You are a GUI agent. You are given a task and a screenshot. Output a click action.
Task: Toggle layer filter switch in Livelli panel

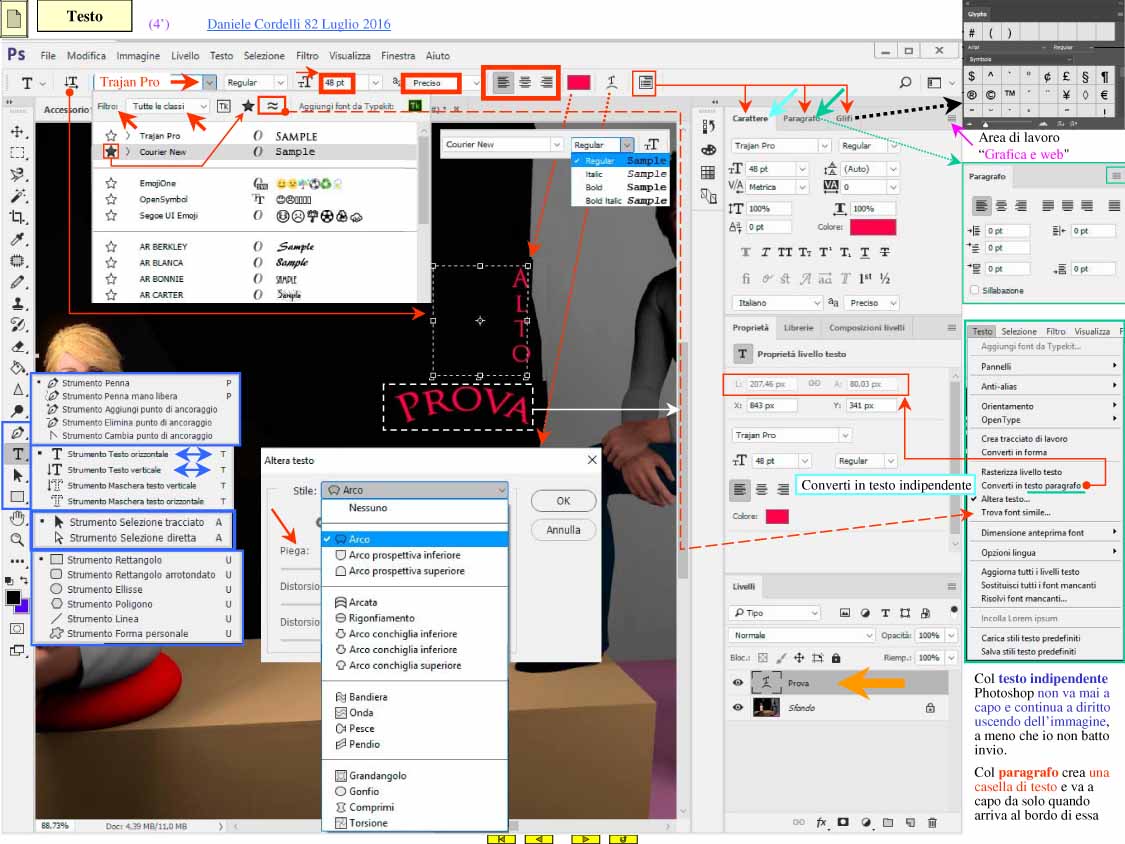(954, 610)
